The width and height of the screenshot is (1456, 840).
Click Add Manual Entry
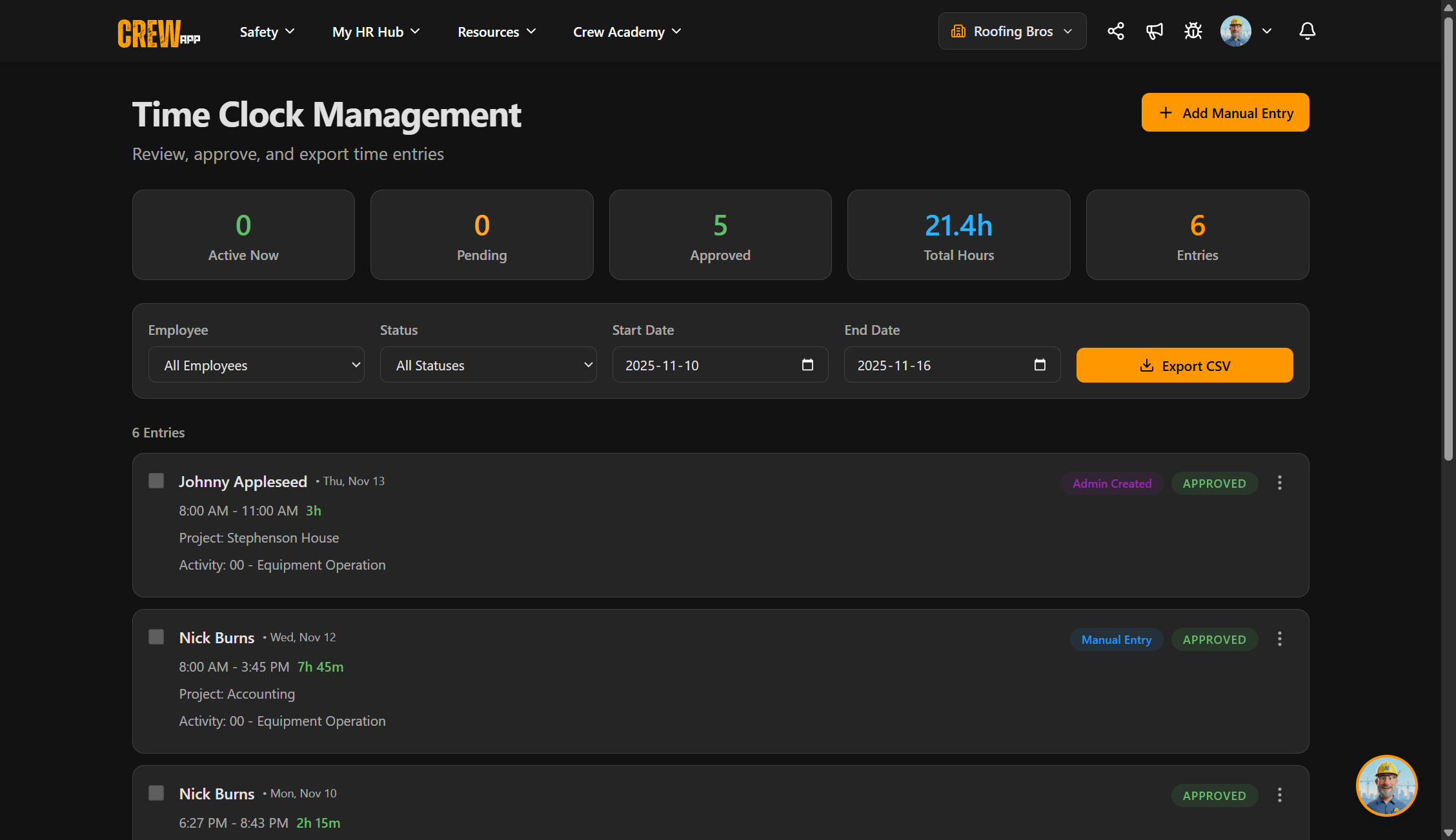click(1224, 112)
